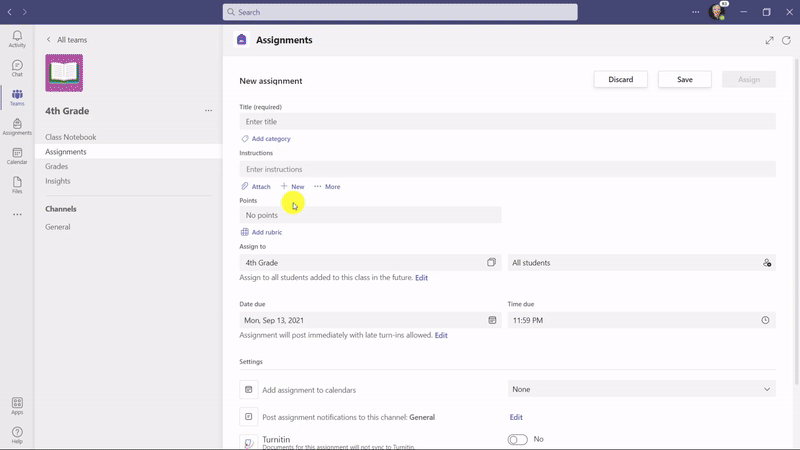Open Help in the left rail
The width and height of the screenshot is (800, 450).
[17, 435]
